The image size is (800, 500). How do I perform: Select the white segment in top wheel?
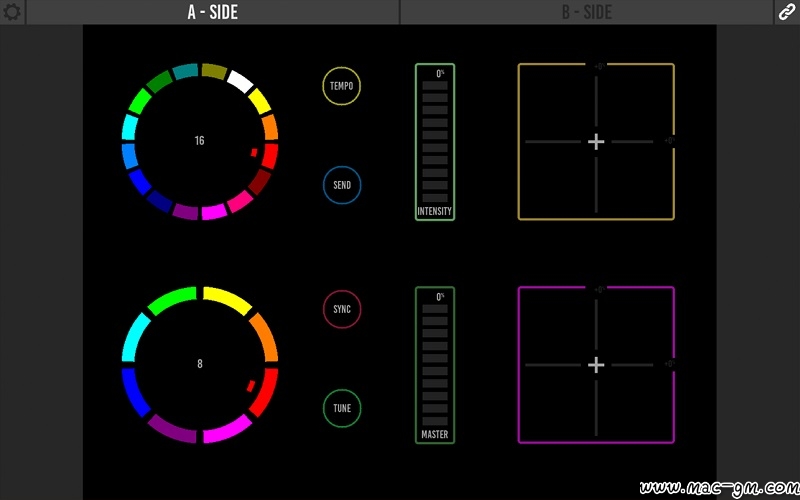click(x=240, y=81)
